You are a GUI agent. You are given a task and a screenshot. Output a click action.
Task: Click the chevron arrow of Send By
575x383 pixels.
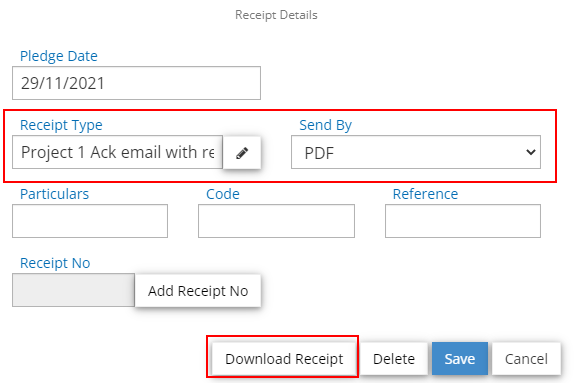point(531,152)
